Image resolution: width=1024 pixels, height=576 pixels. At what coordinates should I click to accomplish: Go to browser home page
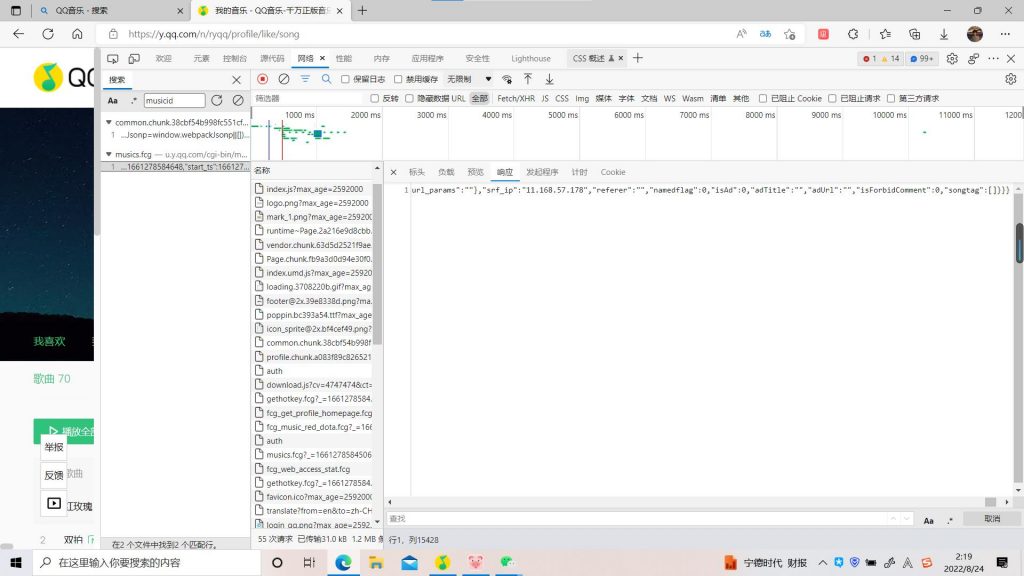pos(77,34)
